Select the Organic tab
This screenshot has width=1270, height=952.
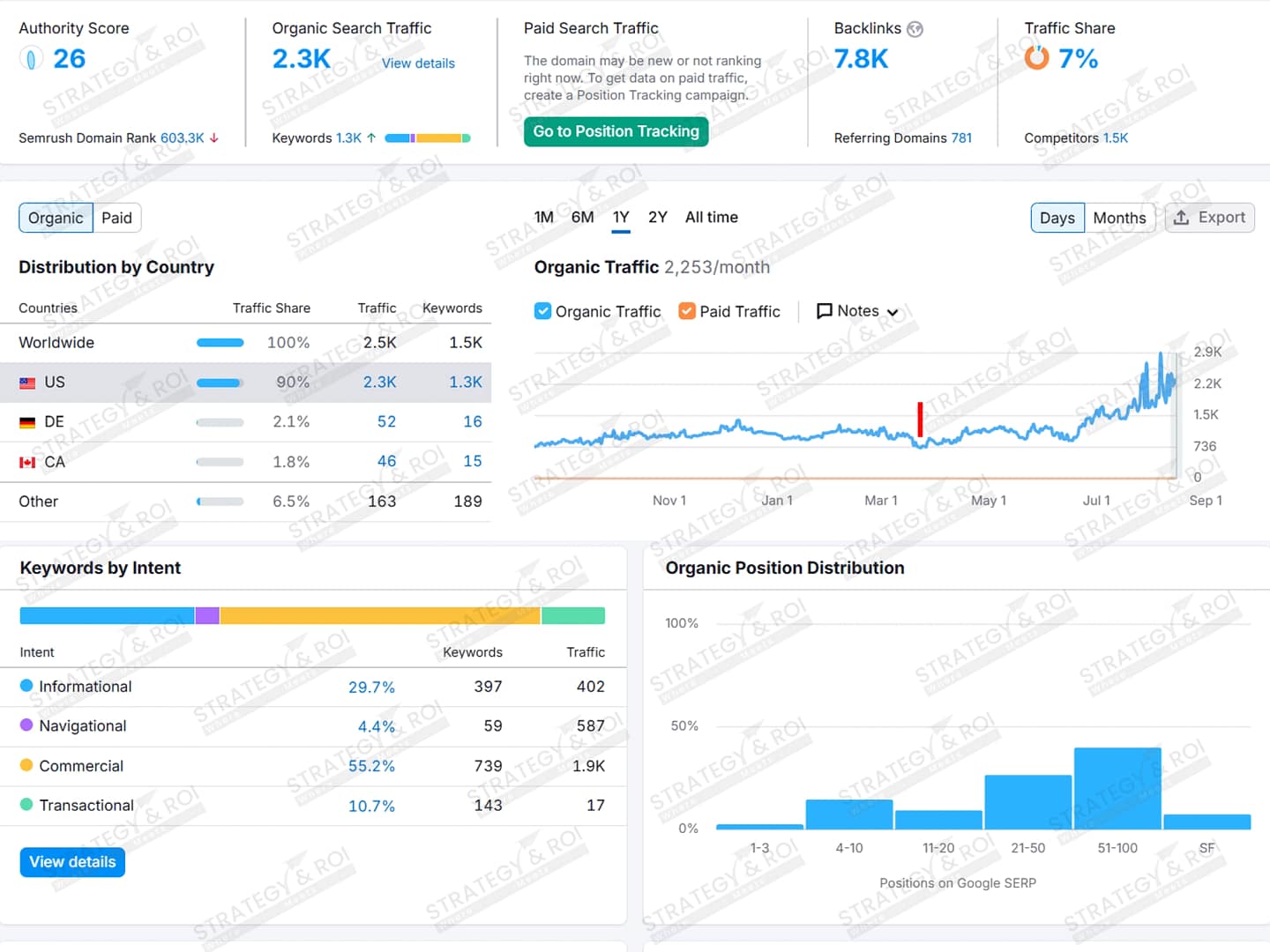coord(56,218)
